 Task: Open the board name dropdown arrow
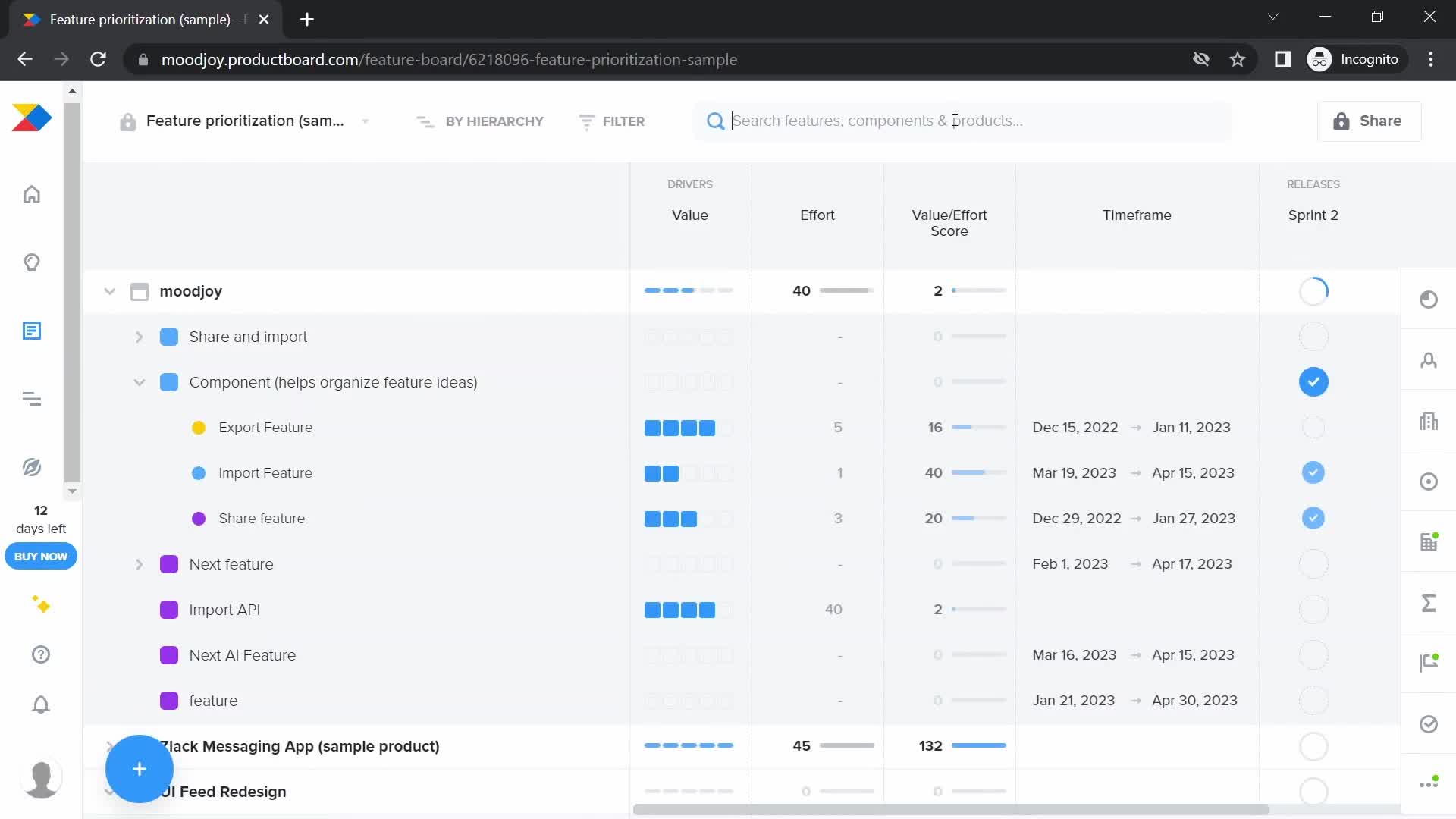pyautogui.click(x=366, y=121)
